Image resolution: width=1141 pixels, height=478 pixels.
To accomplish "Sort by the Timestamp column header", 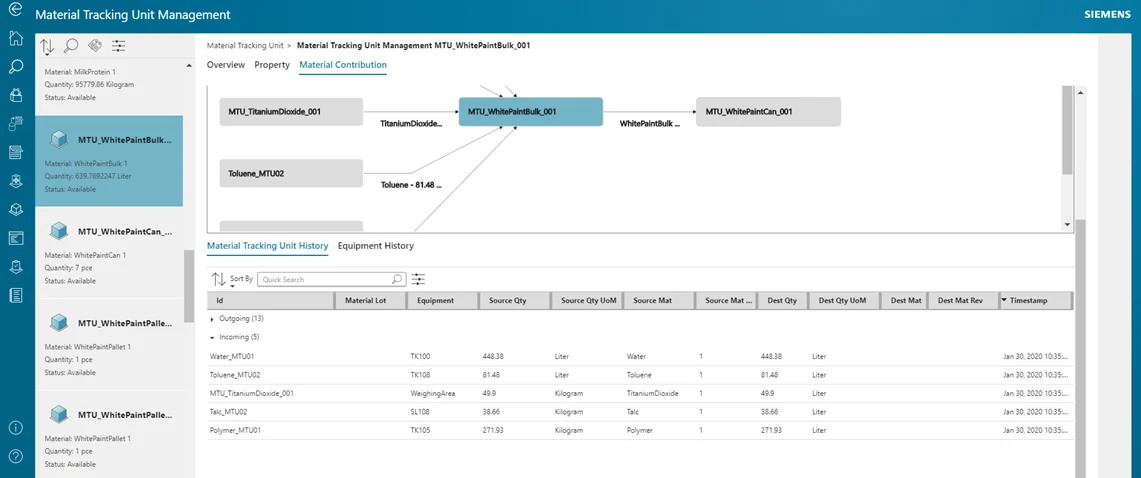I will 1034,300.
